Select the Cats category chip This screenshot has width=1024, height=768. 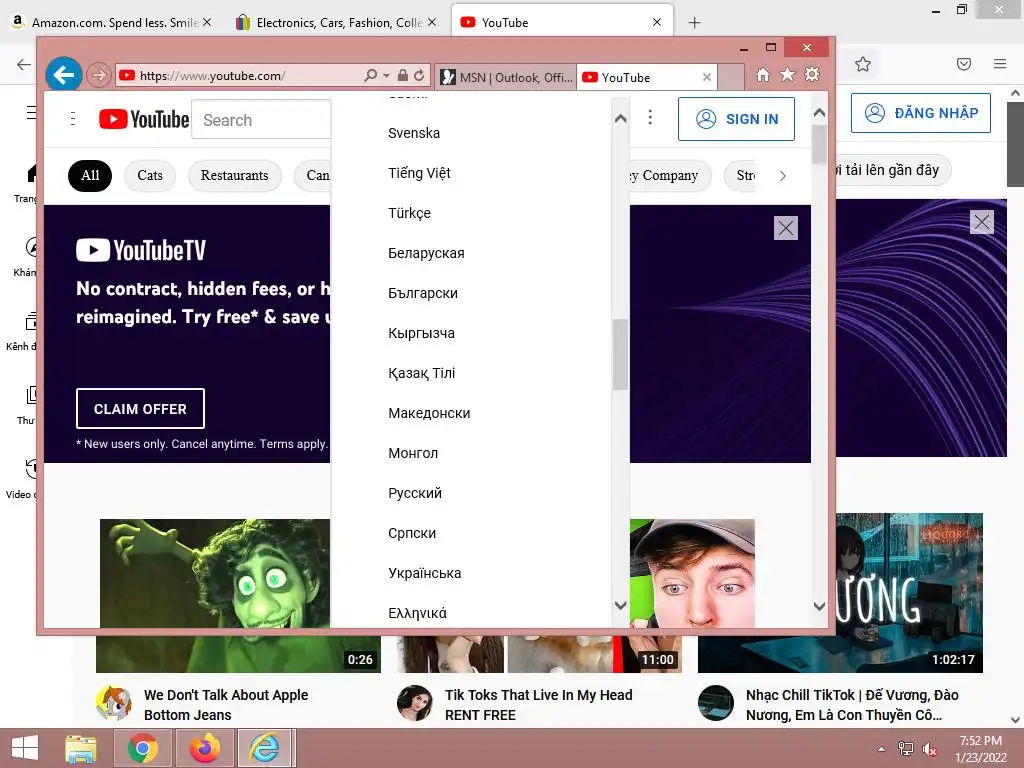150,176
